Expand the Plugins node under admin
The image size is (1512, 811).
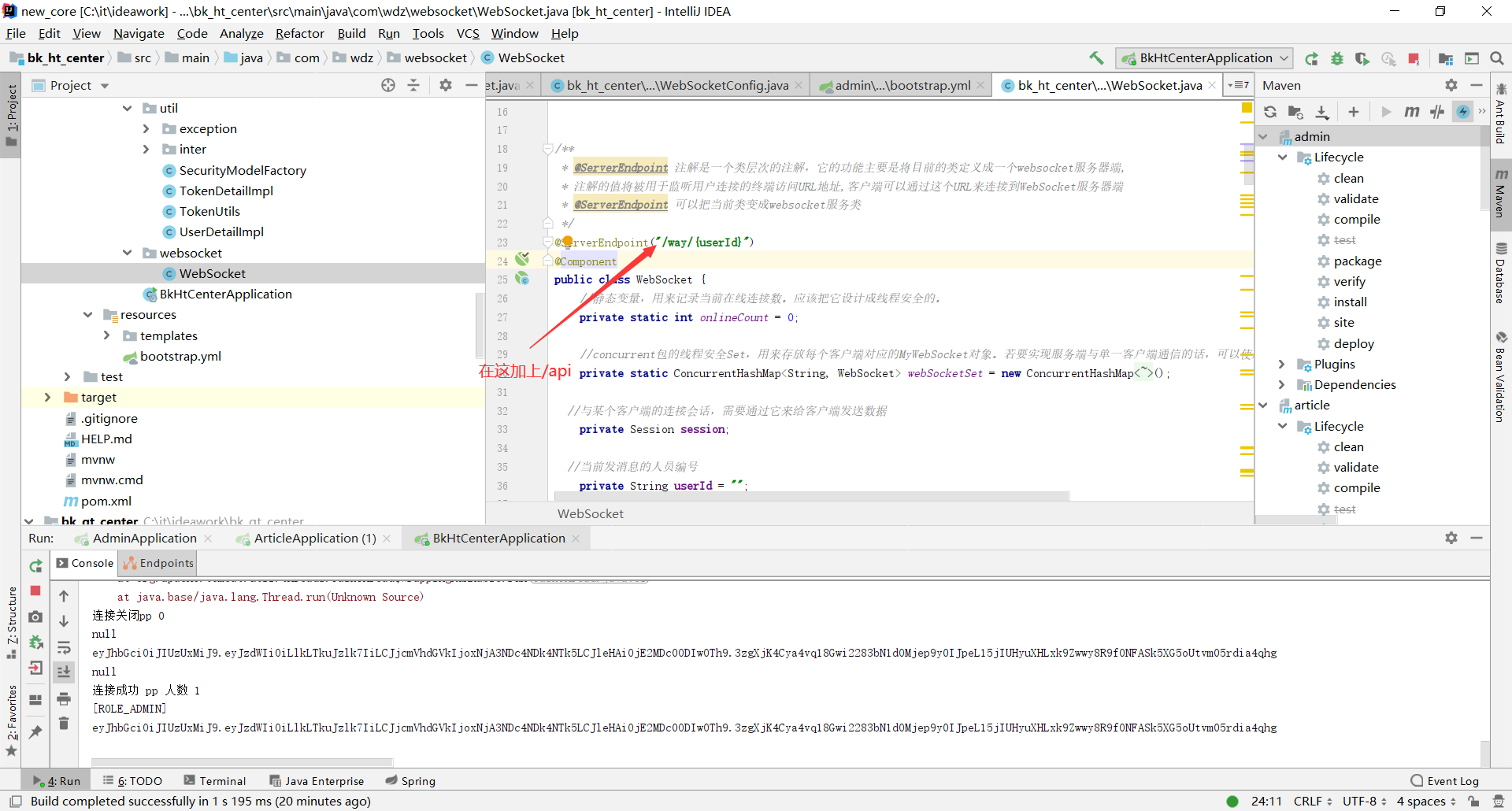pyautogui.click(x=1282, y=364)
